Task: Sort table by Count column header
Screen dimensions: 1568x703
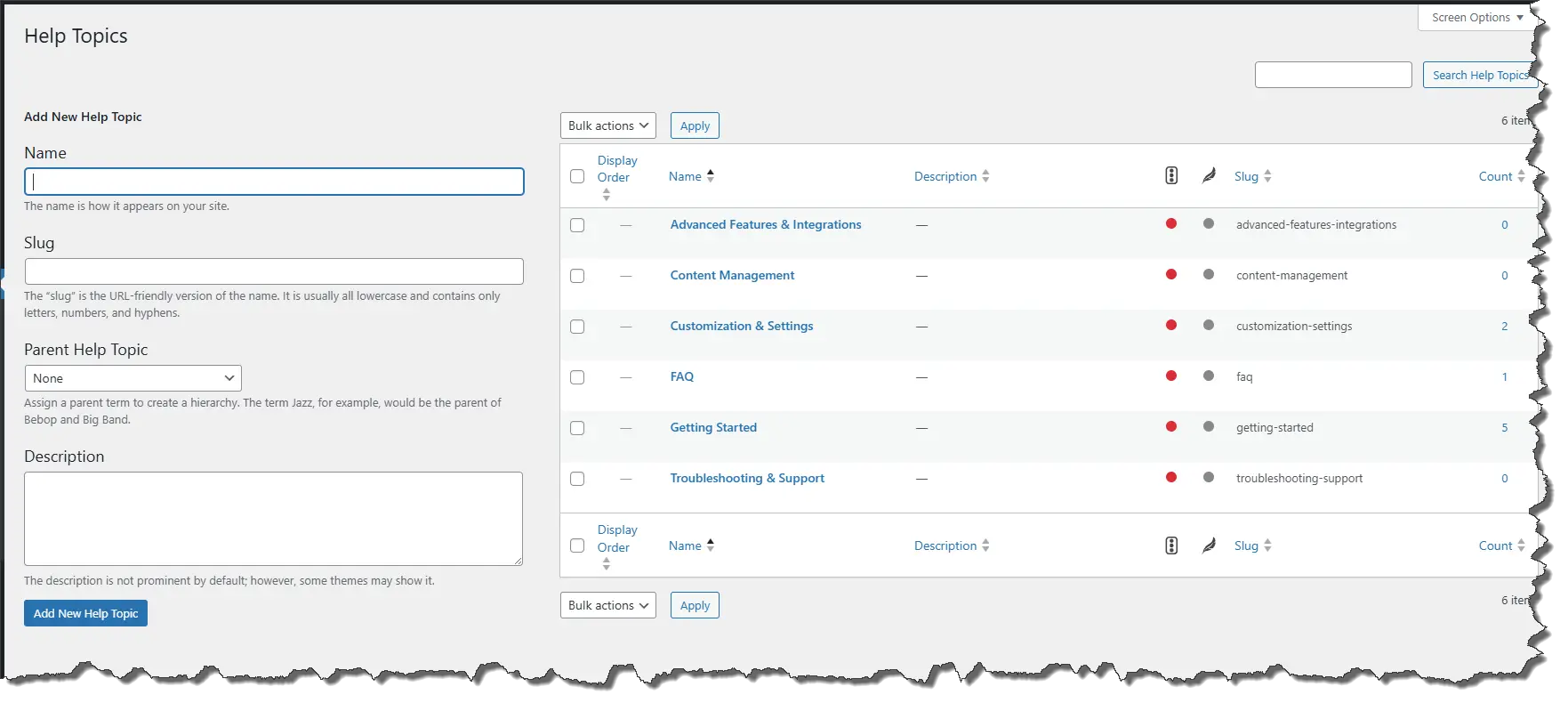Action: click(x=1495, y=176)
